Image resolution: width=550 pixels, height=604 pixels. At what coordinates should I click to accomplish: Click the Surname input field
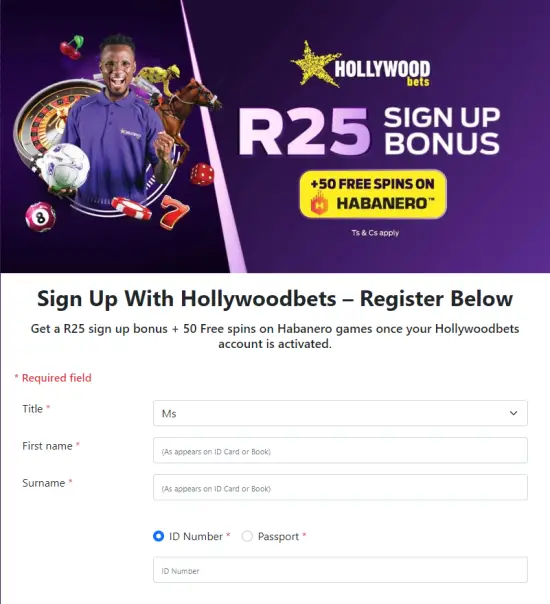[x=340, y=487]
